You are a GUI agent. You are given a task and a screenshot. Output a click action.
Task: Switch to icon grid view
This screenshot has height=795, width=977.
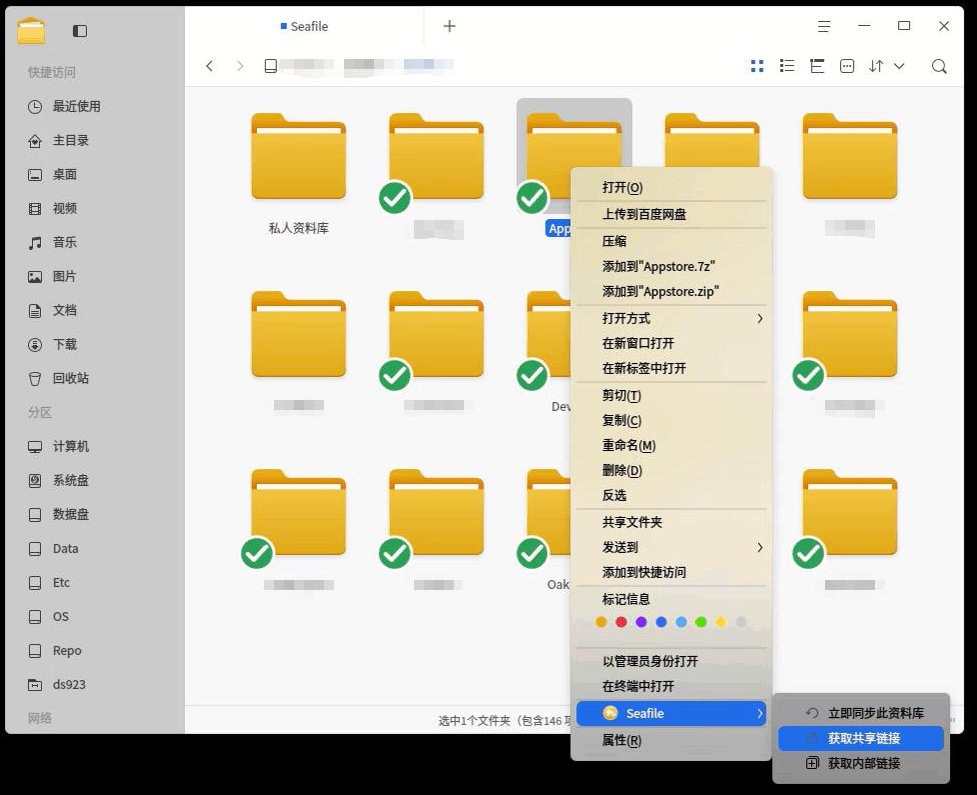[757, 66]
